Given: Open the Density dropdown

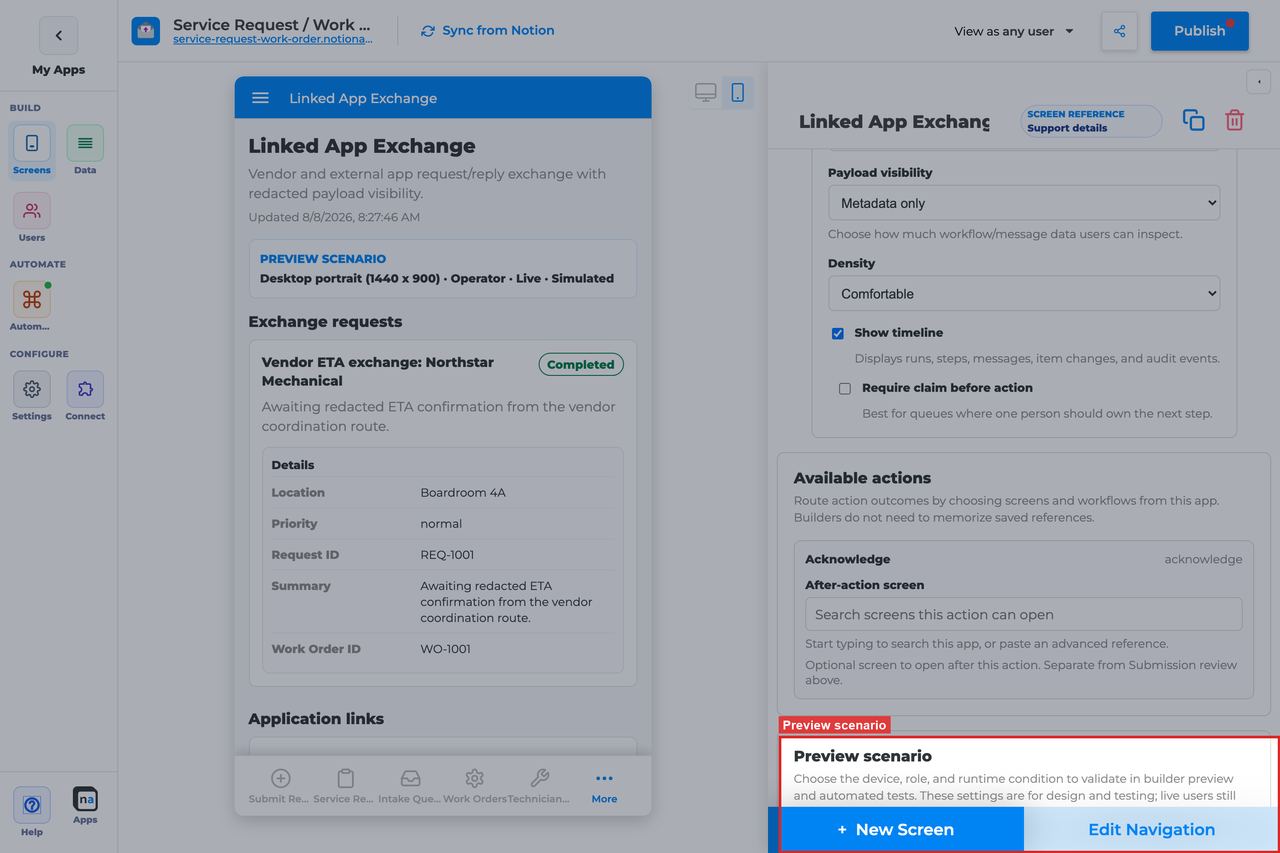Looking at the screenshot, I should pos(1024,294).
